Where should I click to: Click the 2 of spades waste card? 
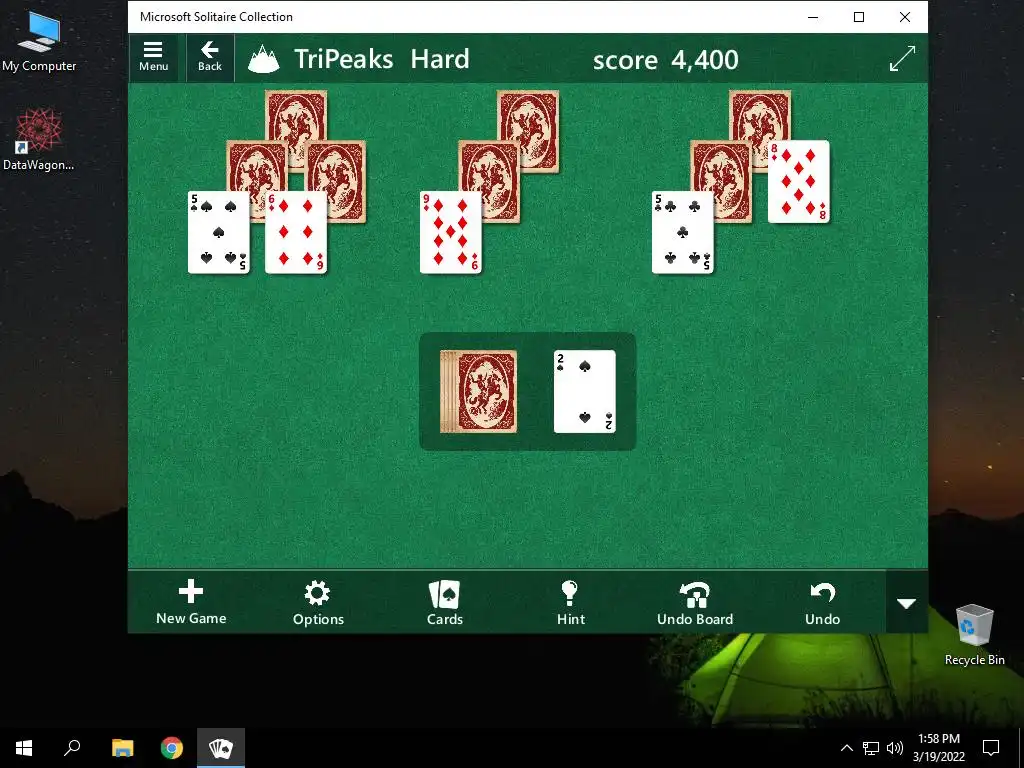pyautogui.click(x=584, y=391)
